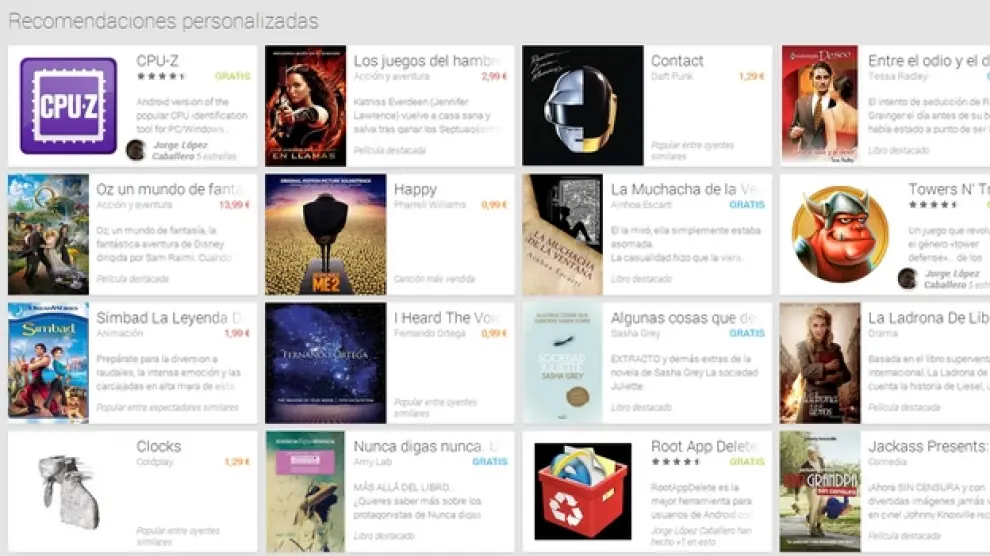The width and height of the screenshot is (990, 556).
Task: Select the Daft Punk Contact helmet cover
Action: pos(583,105)
